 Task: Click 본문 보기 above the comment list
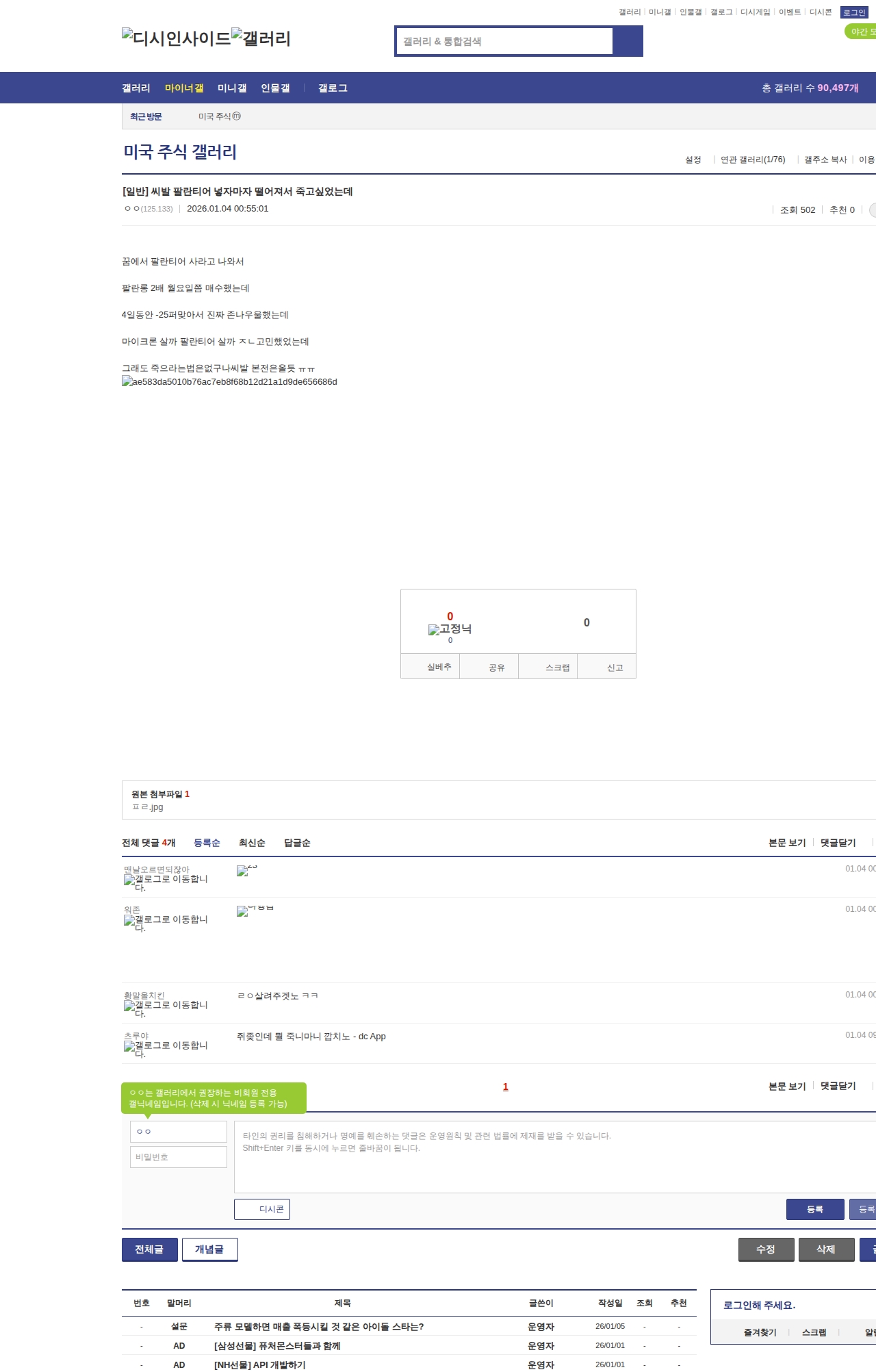pyautogui.click(x=787, y=843)
